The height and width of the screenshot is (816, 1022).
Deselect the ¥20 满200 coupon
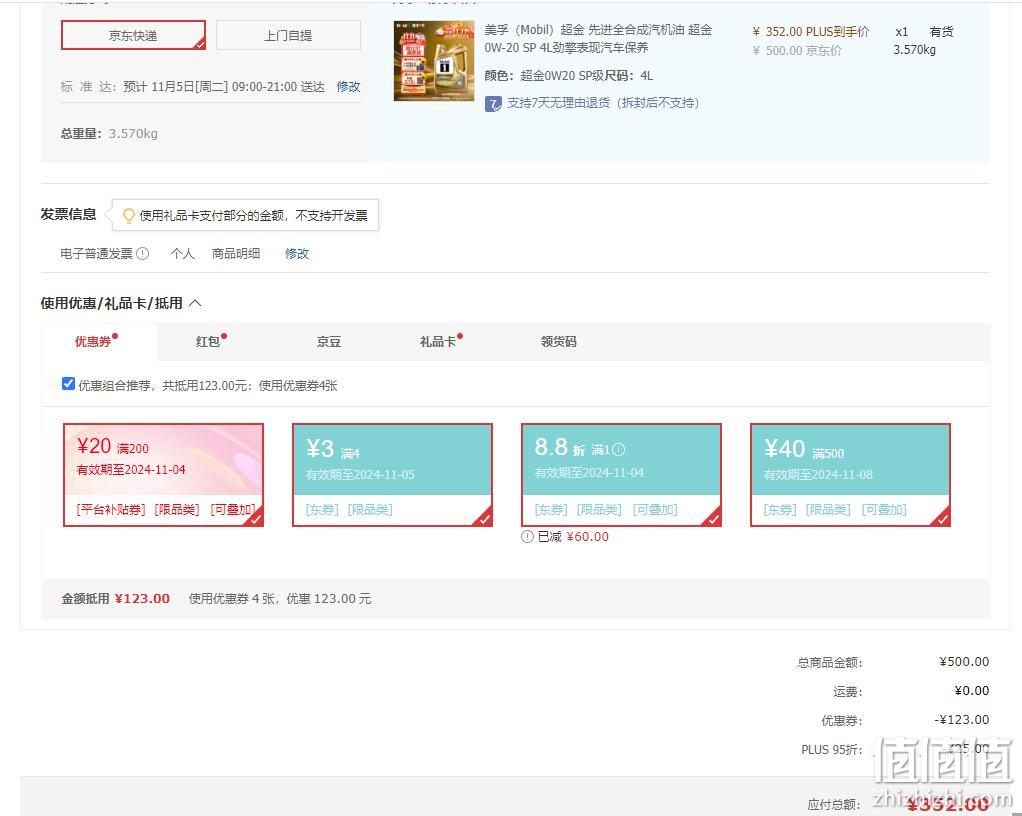[164, 474]
